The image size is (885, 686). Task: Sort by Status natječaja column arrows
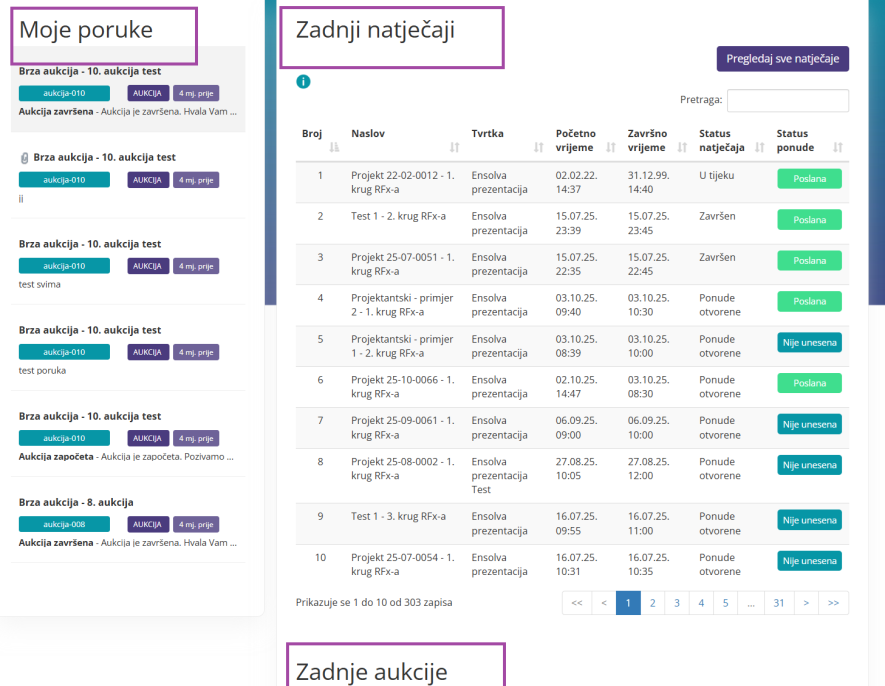(758, 147)
